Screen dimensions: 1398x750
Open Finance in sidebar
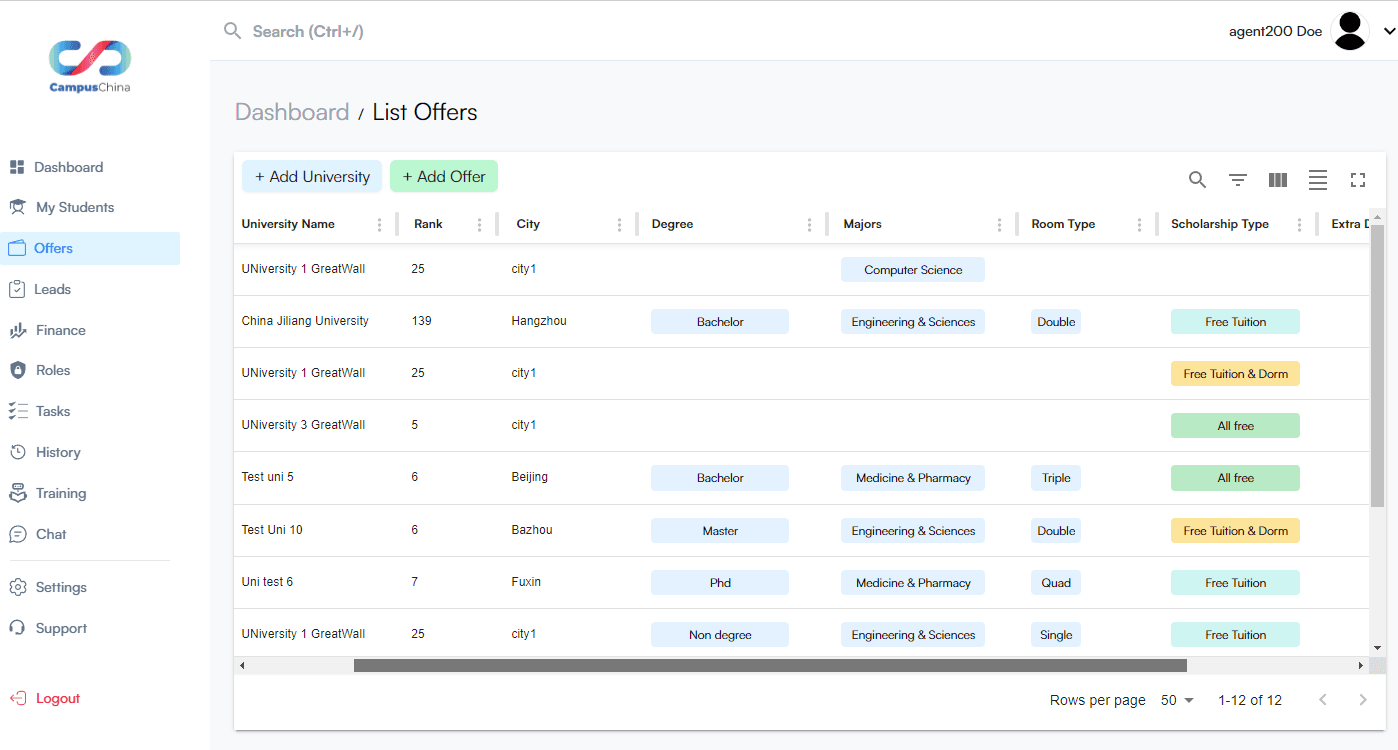(x=90, y=330)
